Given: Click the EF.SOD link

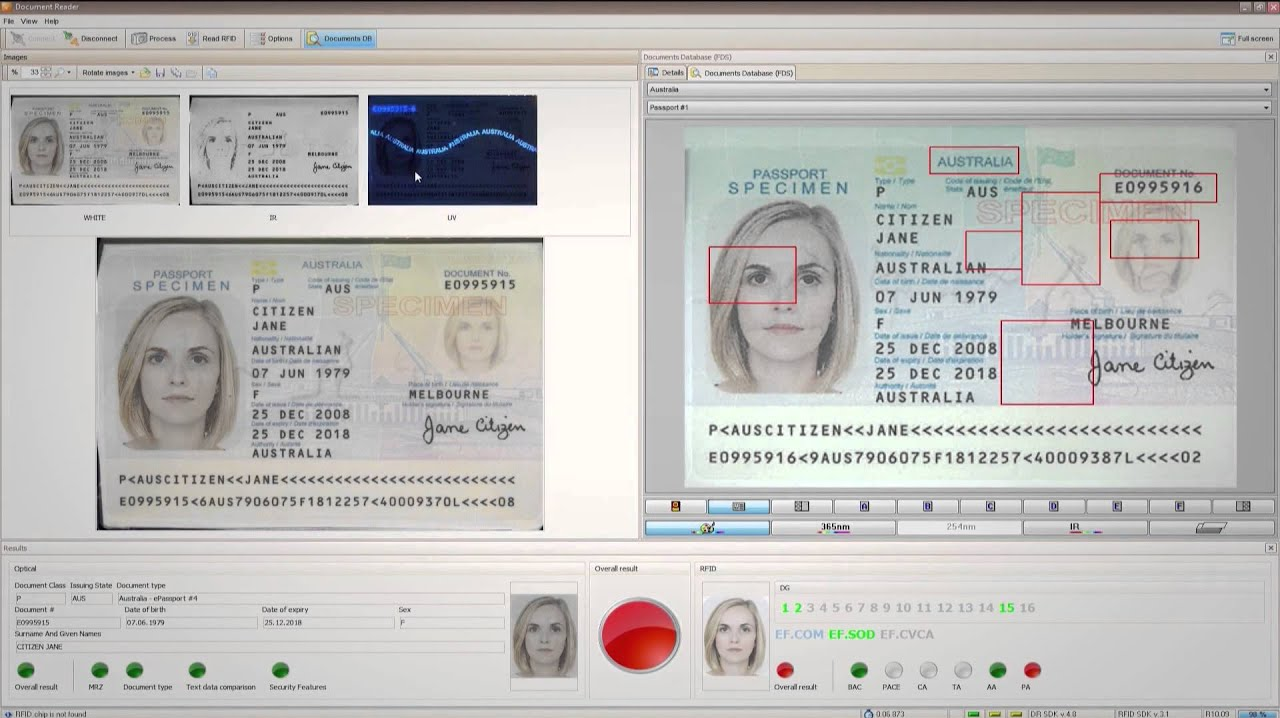Looking at the screenshot, I should pyautogui.click(x=851, y=634).
